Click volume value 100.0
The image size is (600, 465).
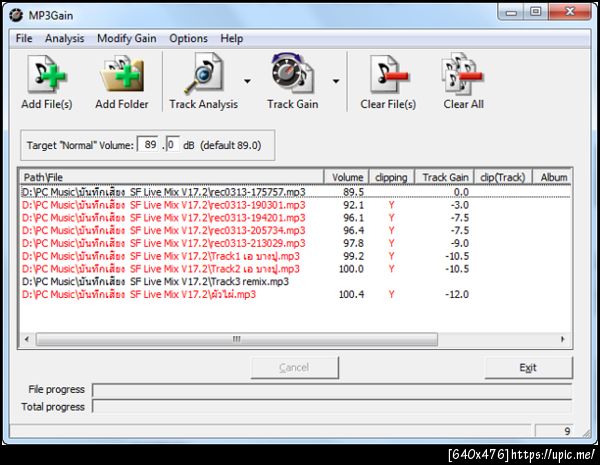[x=351, y=269]
